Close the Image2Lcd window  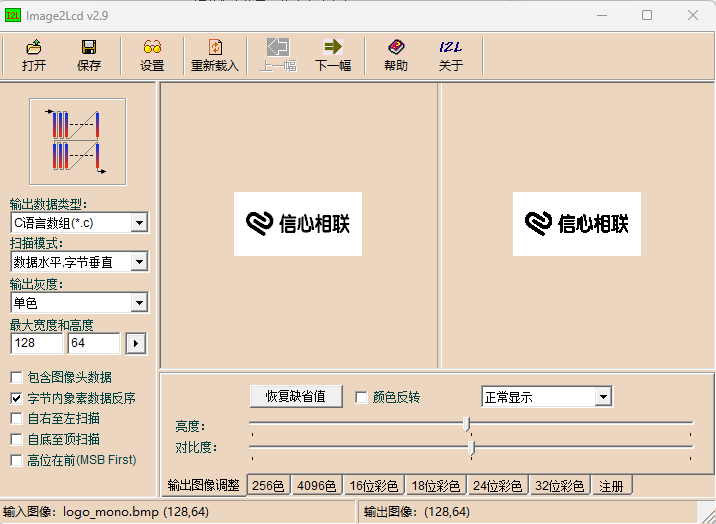coord(693,16)
